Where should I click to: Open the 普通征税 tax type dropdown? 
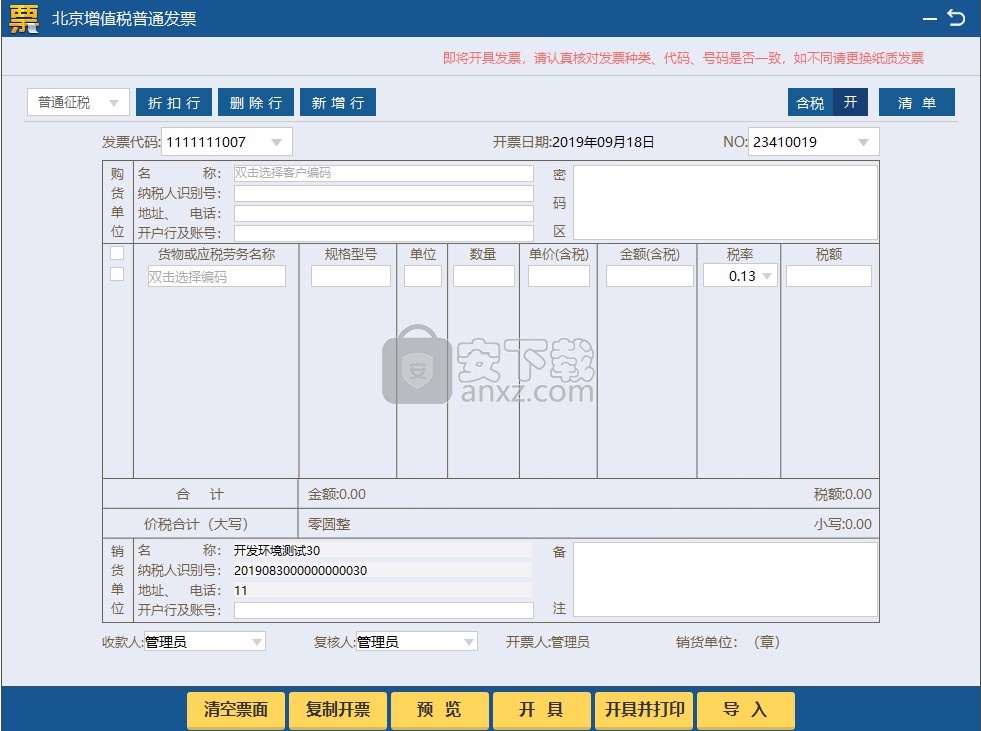click(79, 103)
